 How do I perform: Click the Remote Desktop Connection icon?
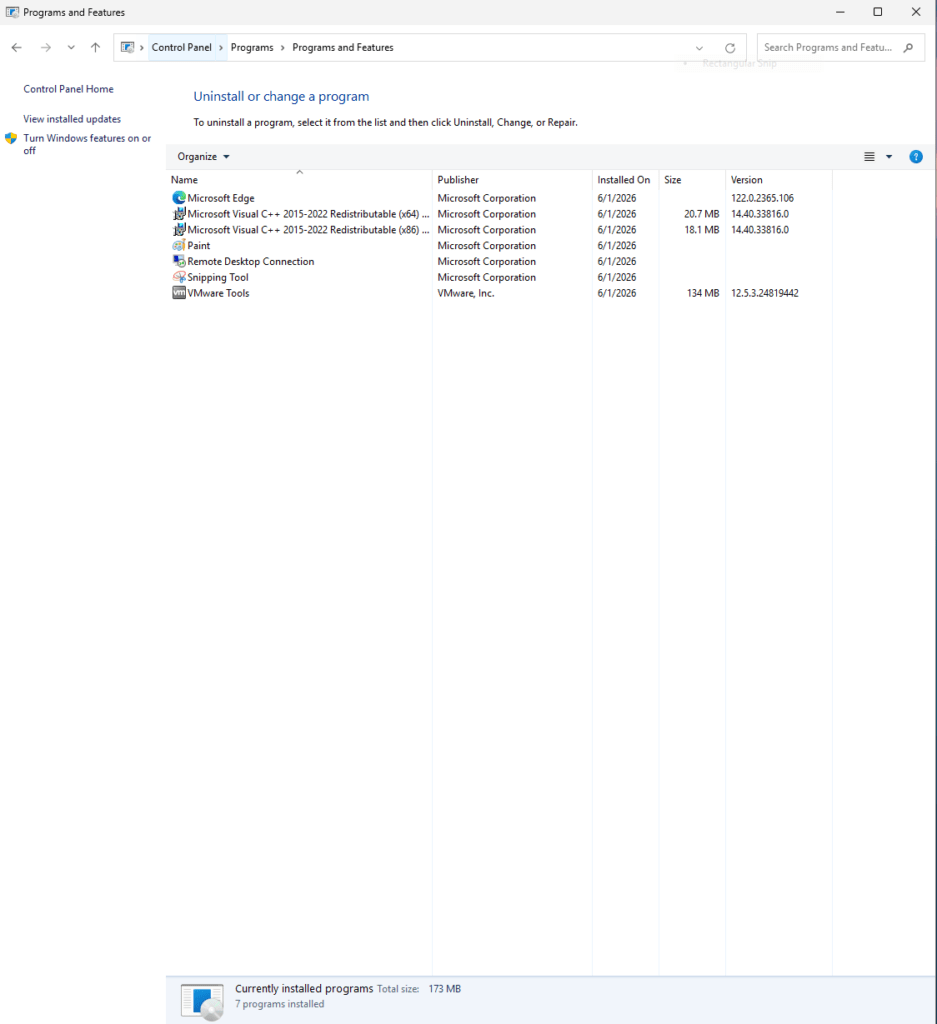tap(179, 261)
